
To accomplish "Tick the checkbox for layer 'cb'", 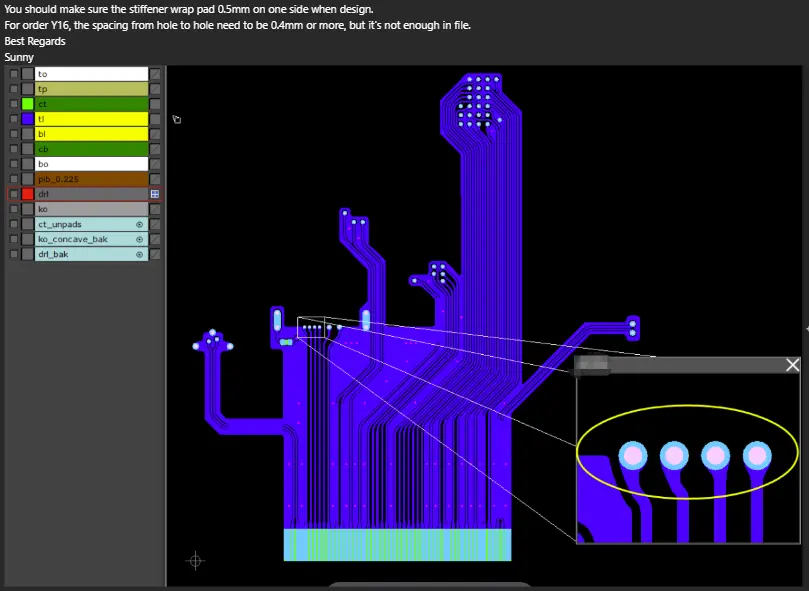I will [x=14, y=149].
